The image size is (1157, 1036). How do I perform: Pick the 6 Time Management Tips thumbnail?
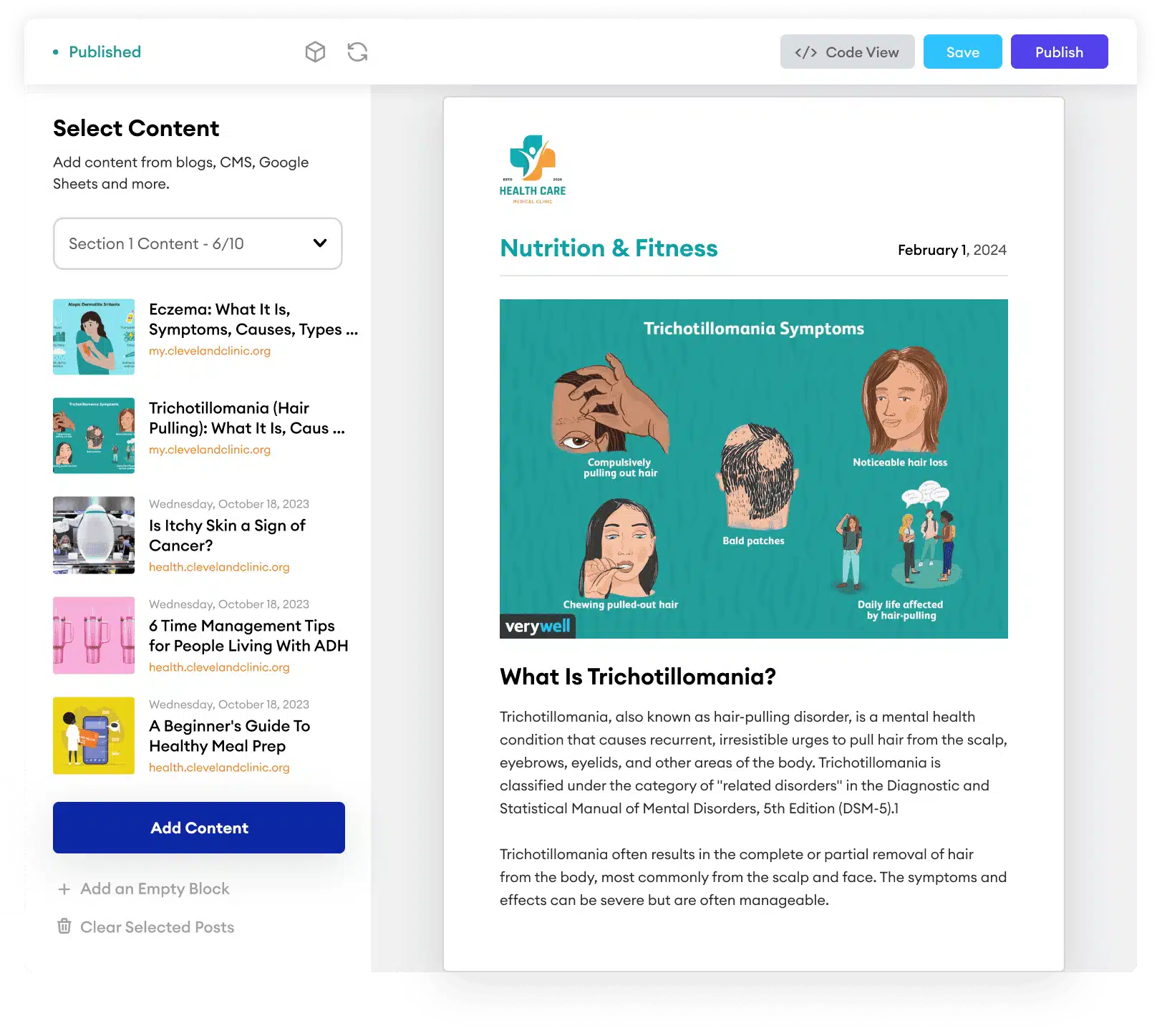[94, 636]
